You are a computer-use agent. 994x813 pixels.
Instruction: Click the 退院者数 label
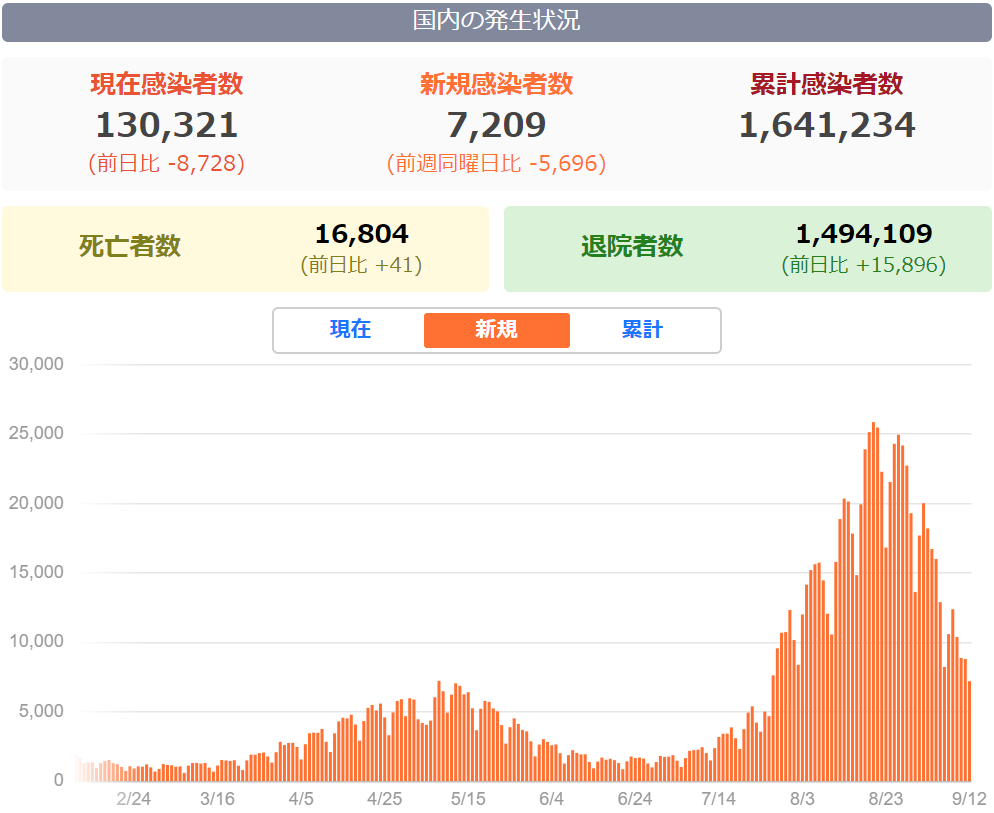click(x=632, y=246)
